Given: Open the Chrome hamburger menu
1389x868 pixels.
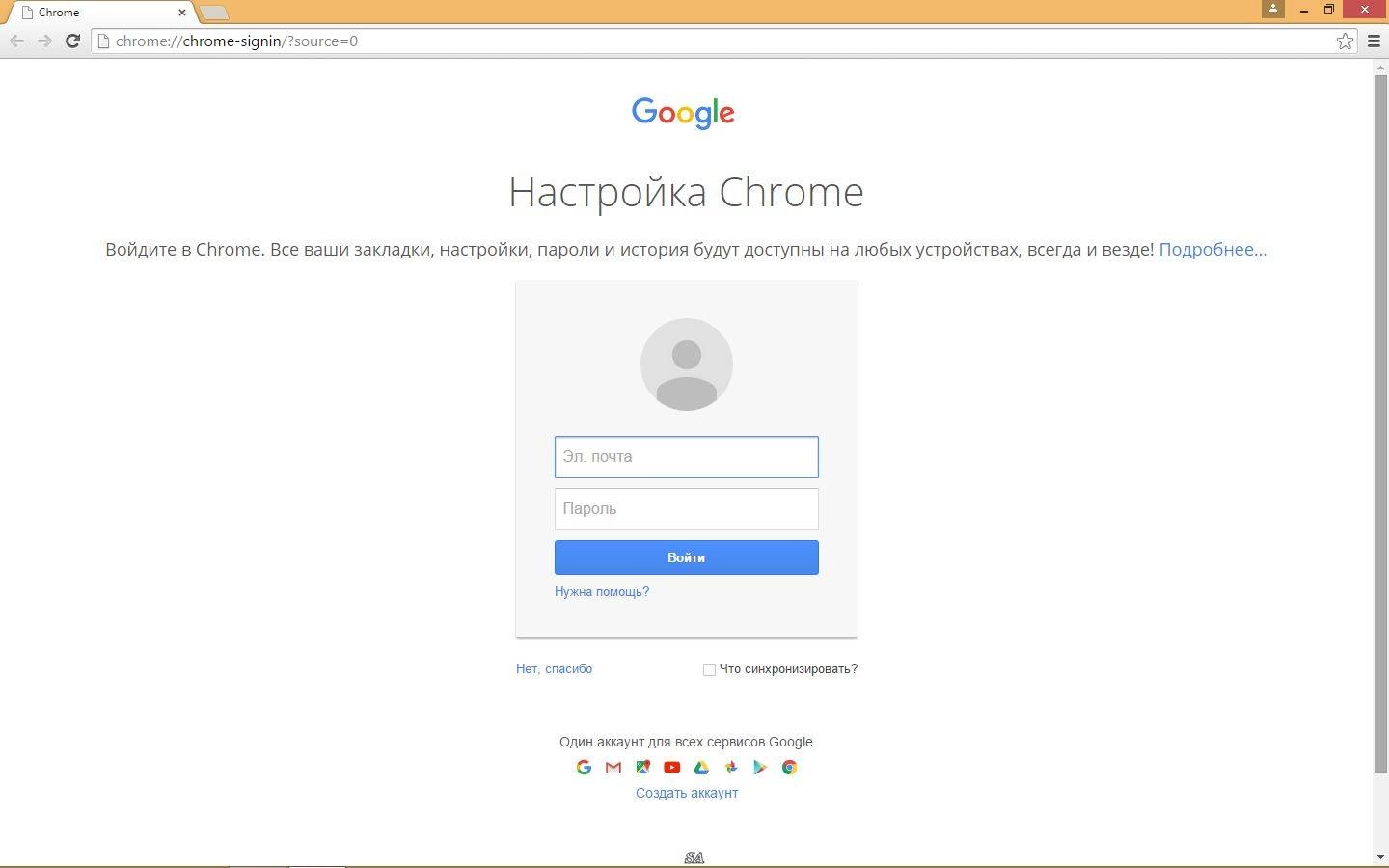Looking at the screenshot, I should pos(1374,41).
